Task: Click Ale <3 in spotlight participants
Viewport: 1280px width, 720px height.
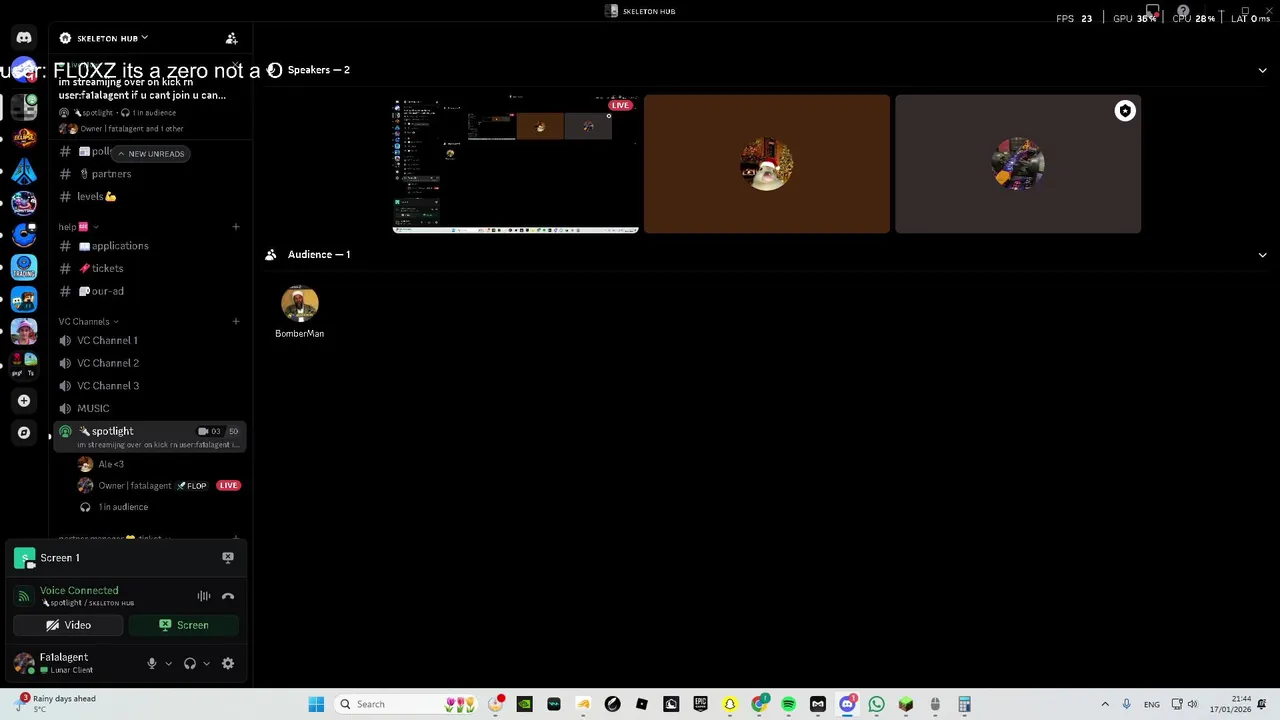Action: click(159, 464)
